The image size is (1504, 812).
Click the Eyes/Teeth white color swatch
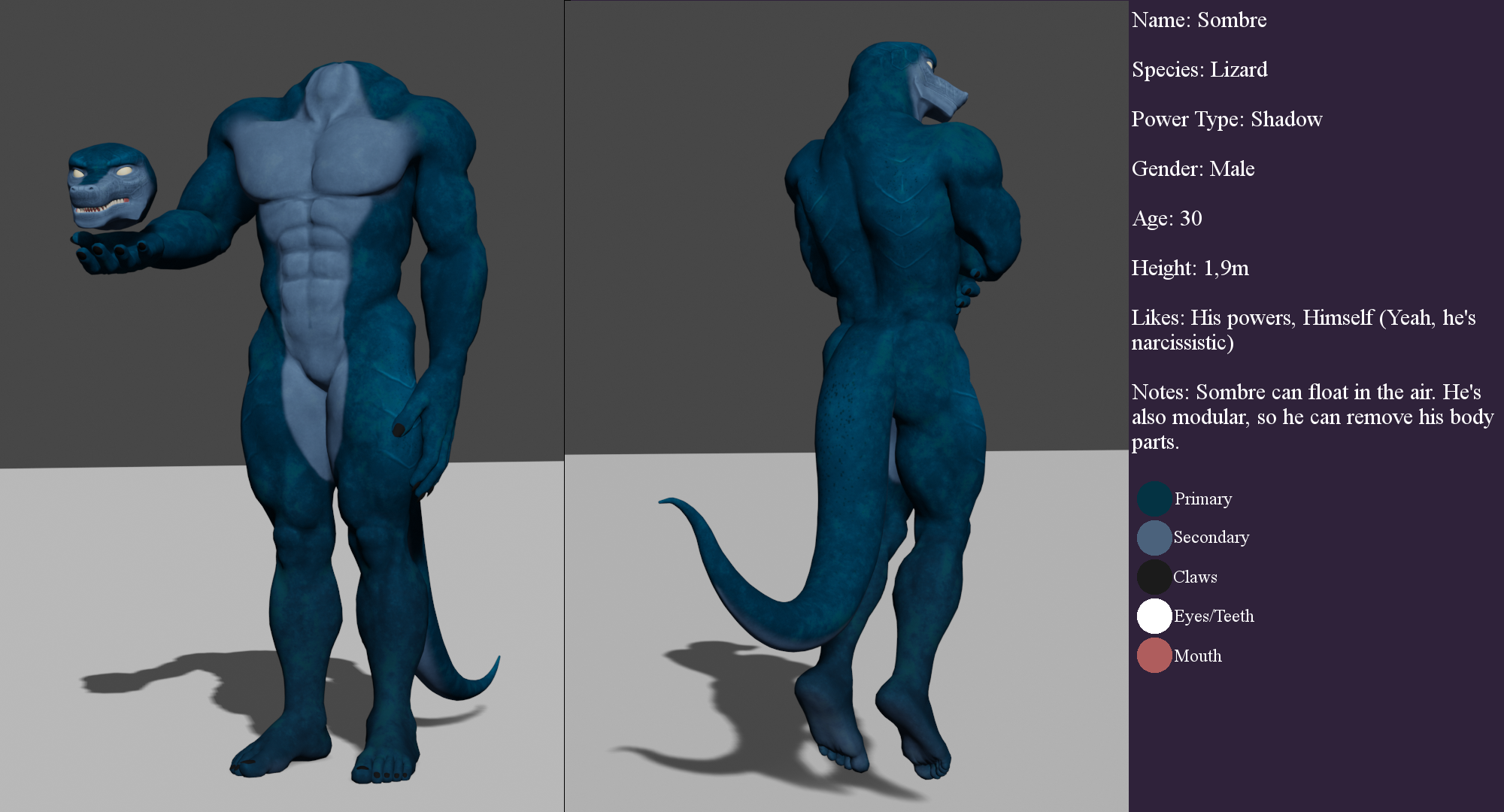pos(1154,616)
